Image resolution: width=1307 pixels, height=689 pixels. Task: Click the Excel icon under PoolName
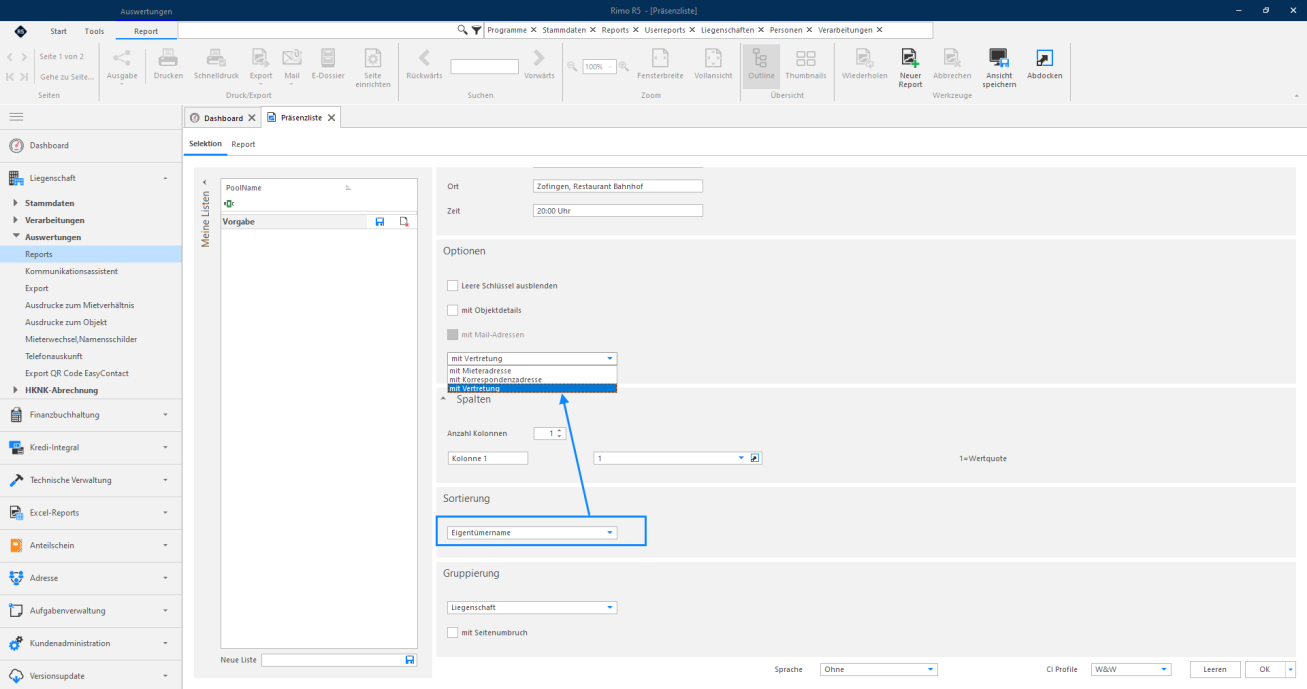pos(229,203)
